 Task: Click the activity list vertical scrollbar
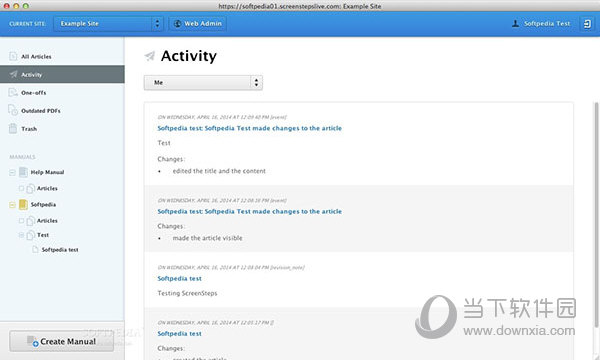(x=596, y=214)
